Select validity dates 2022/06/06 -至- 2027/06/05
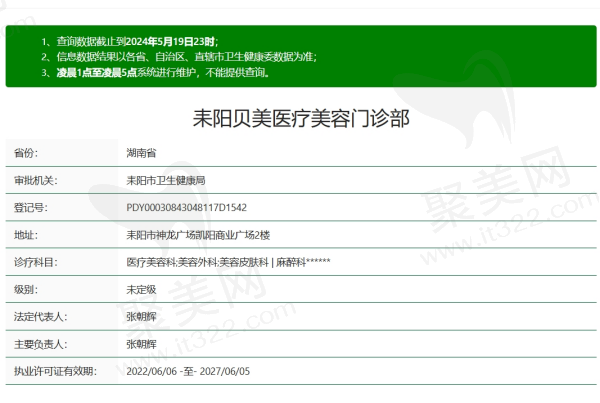This screenshot has width=600, height=403. coord(188,371)
